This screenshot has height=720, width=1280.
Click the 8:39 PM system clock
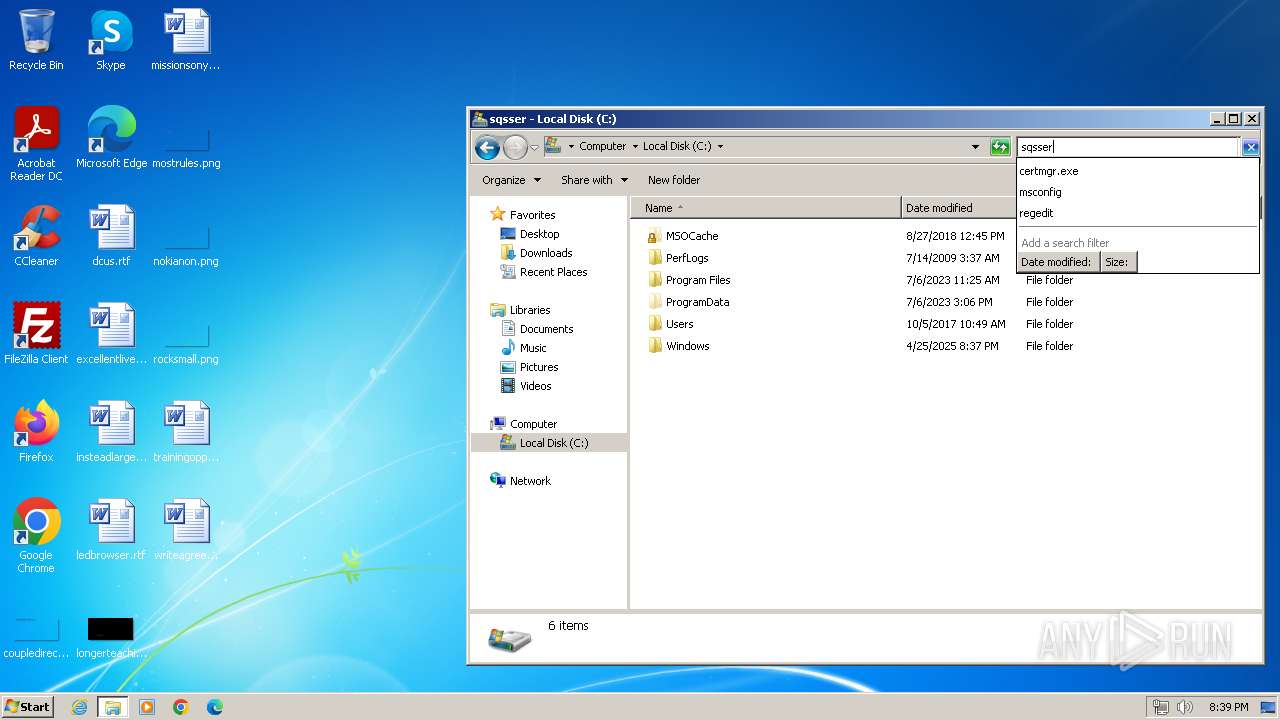tap(1228, 707)
